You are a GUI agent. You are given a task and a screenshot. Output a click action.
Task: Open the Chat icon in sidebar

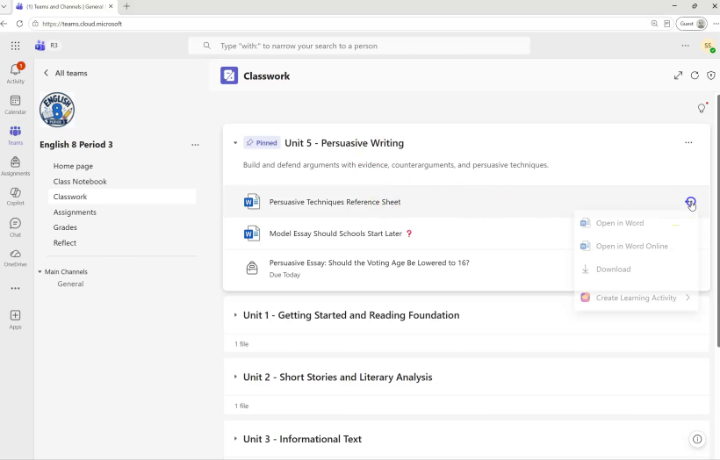point(15,227)
